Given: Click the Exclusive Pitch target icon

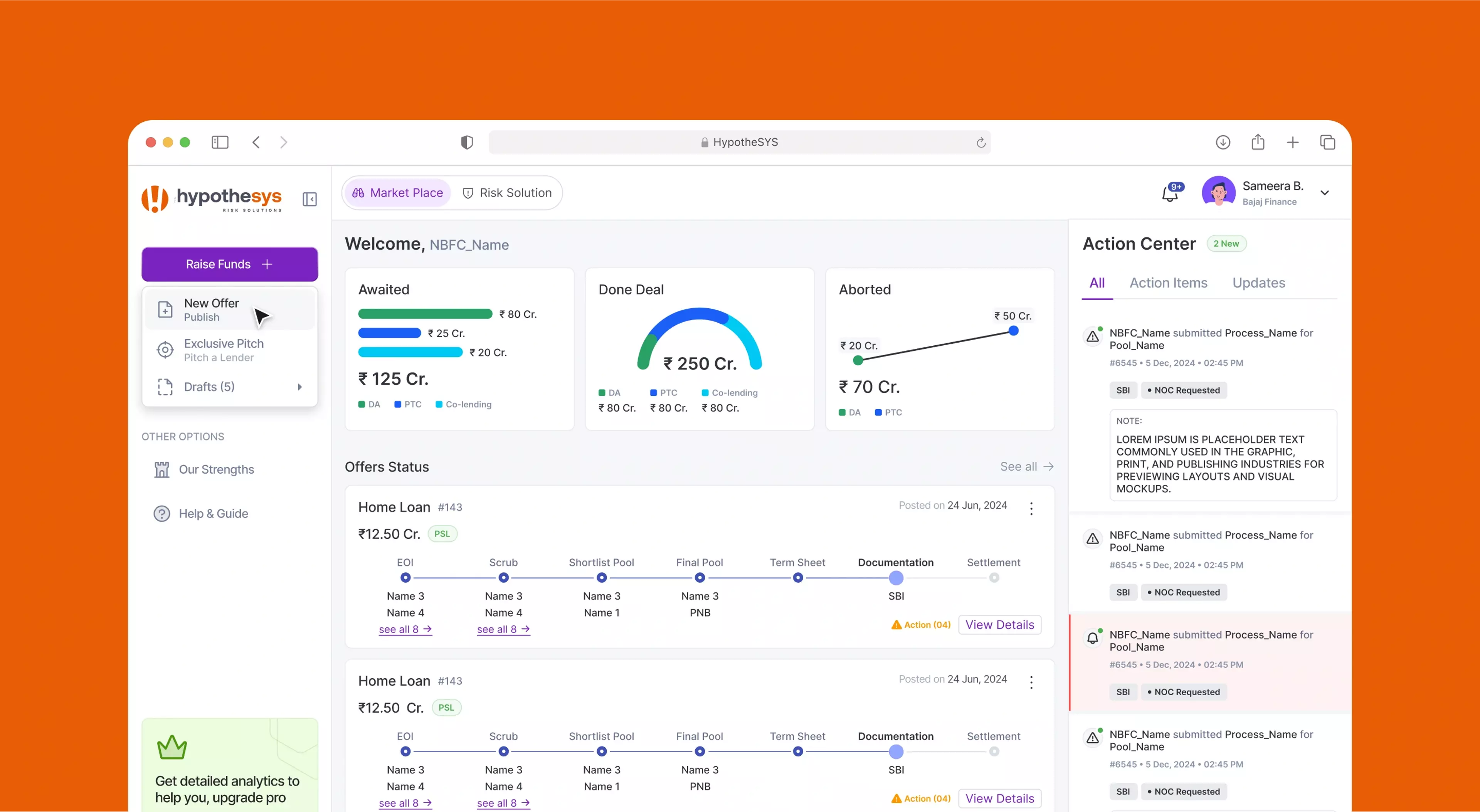Looking at the screenshot, I should click(165, 350).
